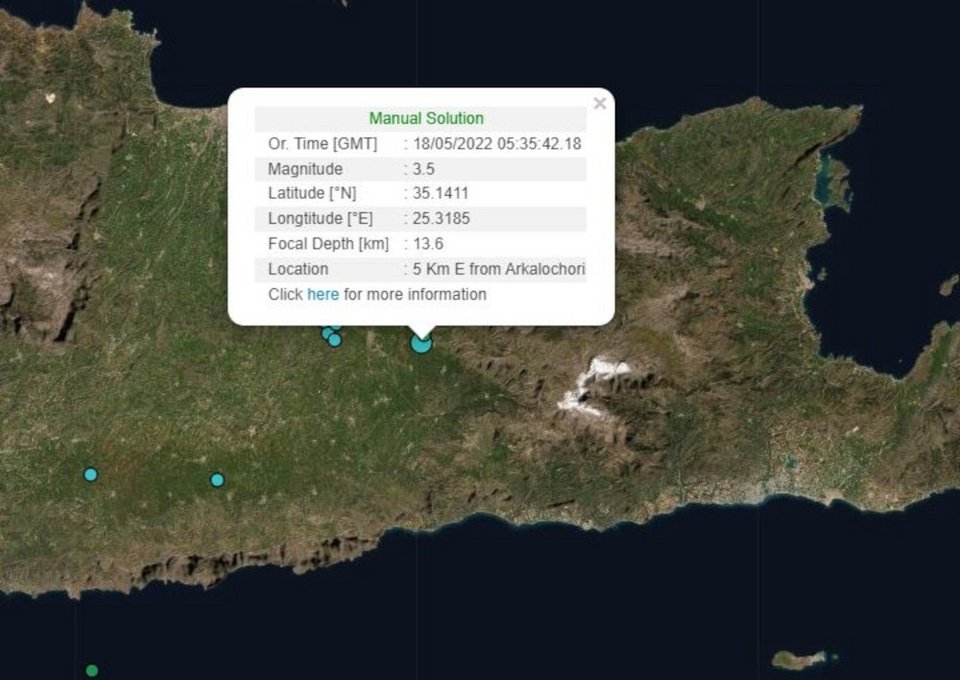Click the green earthquake marker in the sea
960x680 pixels.
click(92, 671)
